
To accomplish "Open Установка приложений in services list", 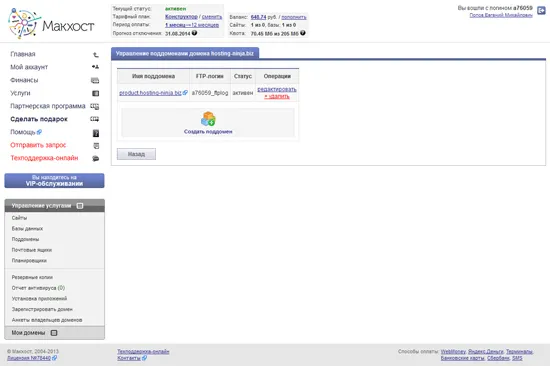I will [39, 299].
